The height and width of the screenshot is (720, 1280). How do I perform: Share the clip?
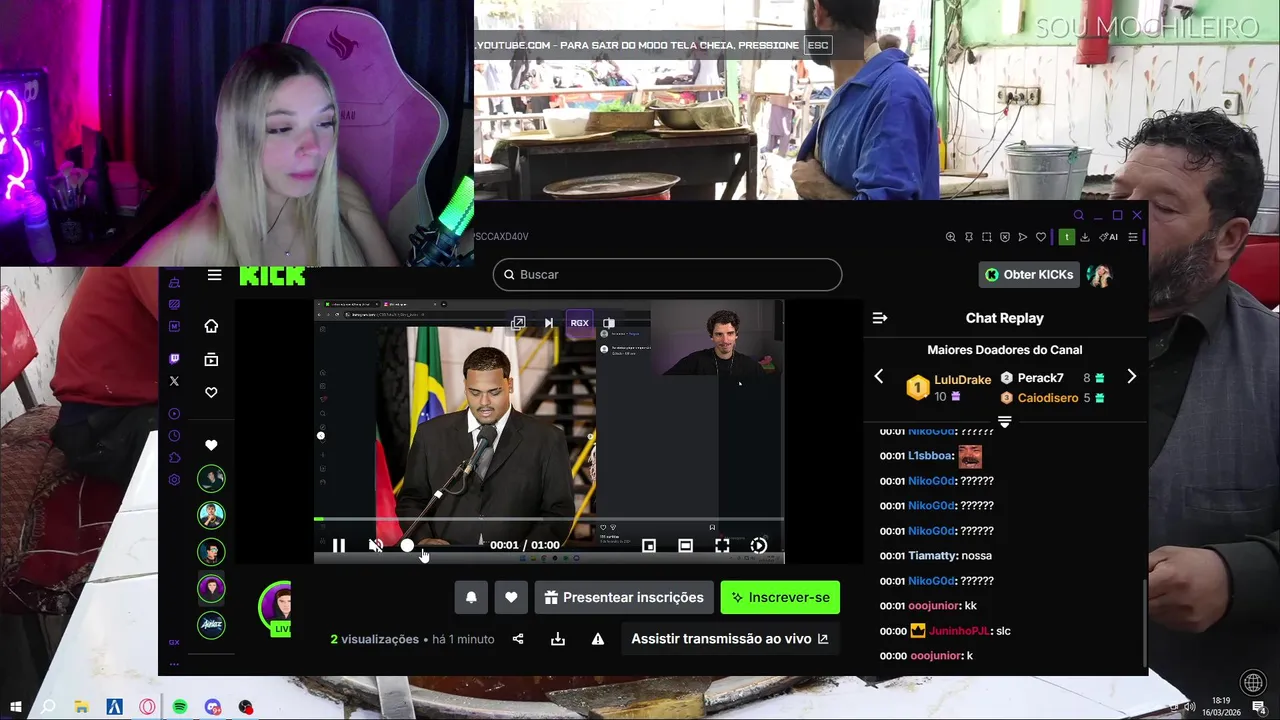[518, 639]
